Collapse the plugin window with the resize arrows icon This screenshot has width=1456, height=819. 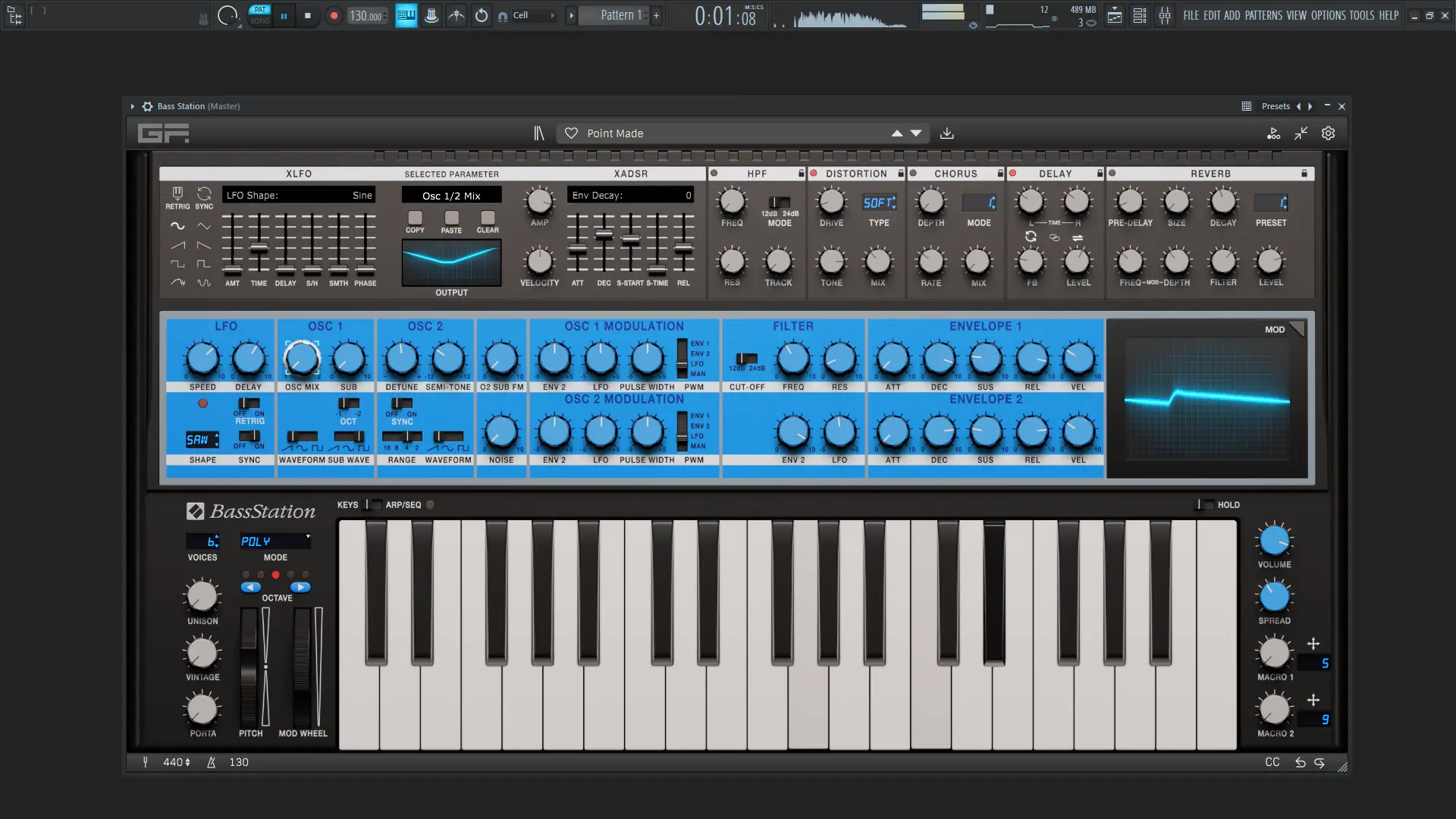click(1301, 133)
